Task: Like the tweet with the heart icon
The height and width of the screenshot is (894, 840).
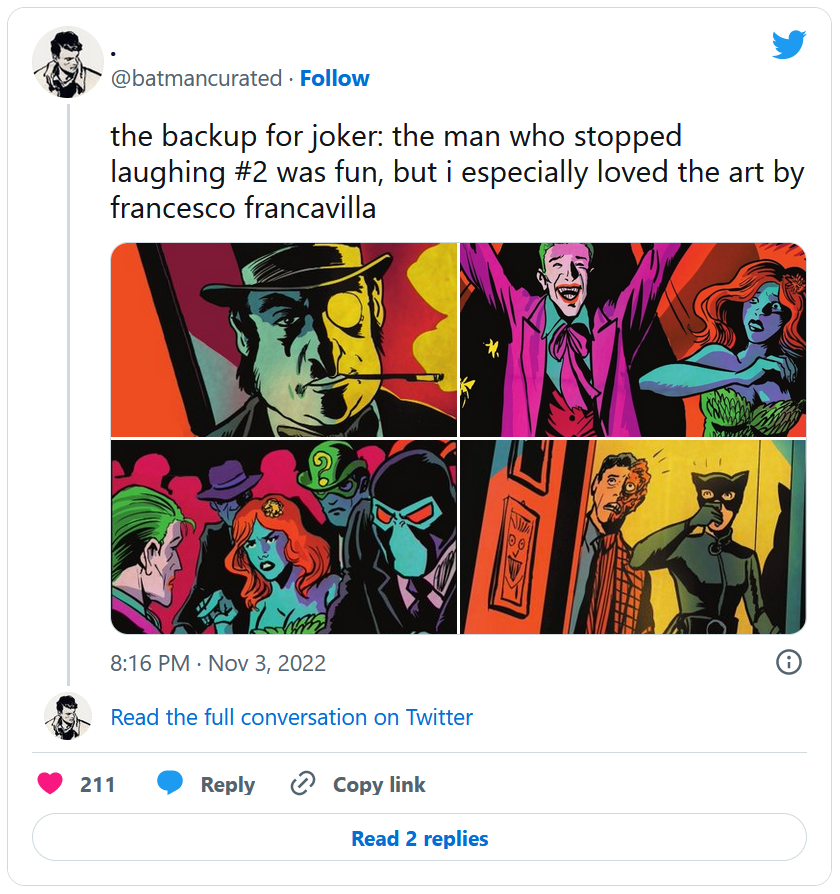Action: 50,785
